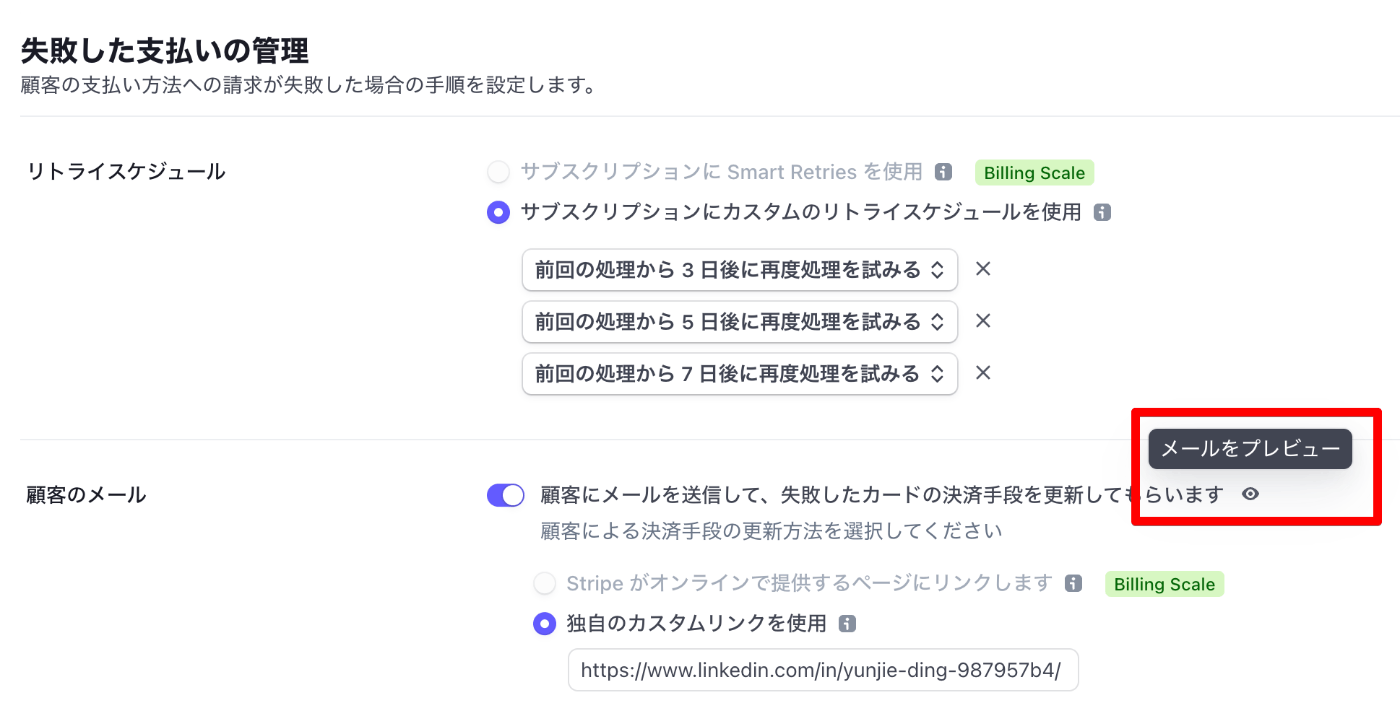Viewport: 1400px width, 716px height.
Task: Click the custom link URL input field
Action: tap(822, 670)
